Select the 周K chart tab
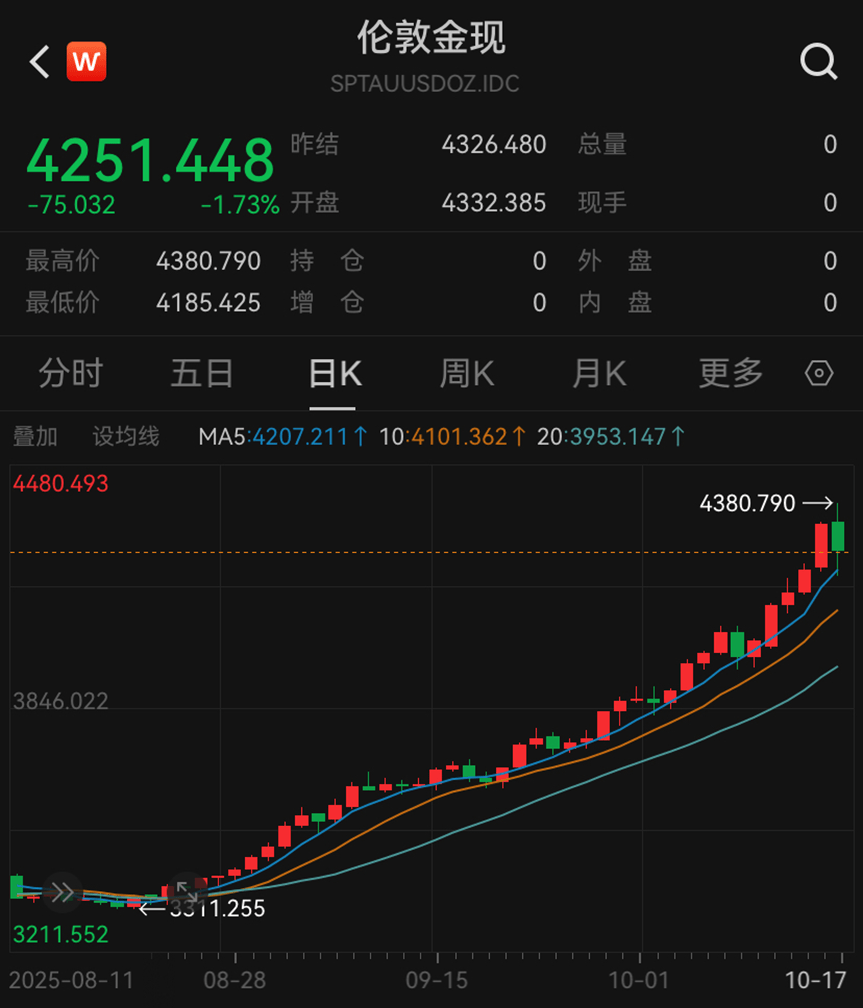This screenshot has width=863, height=1008. [466, 374]
